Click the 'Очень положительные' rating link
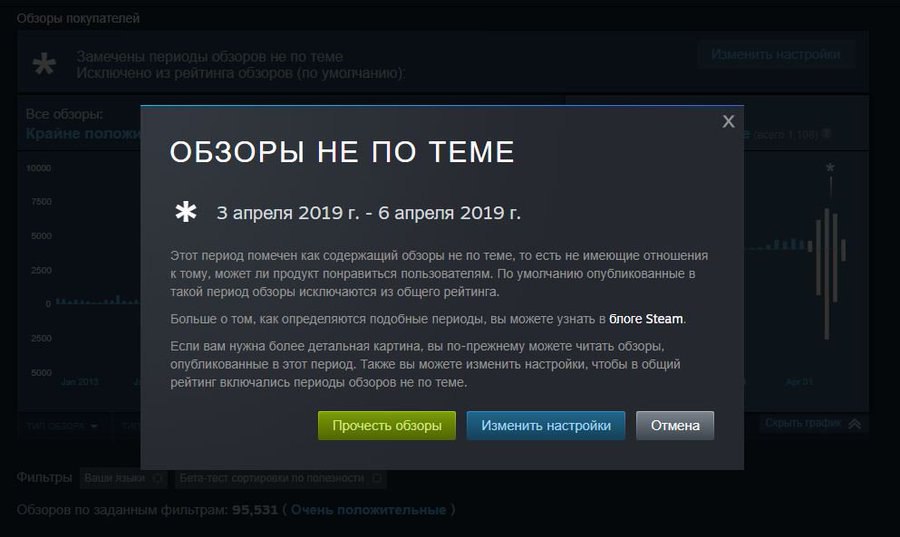Viewport: 900px width, 537px height. (x=368, y=509)
